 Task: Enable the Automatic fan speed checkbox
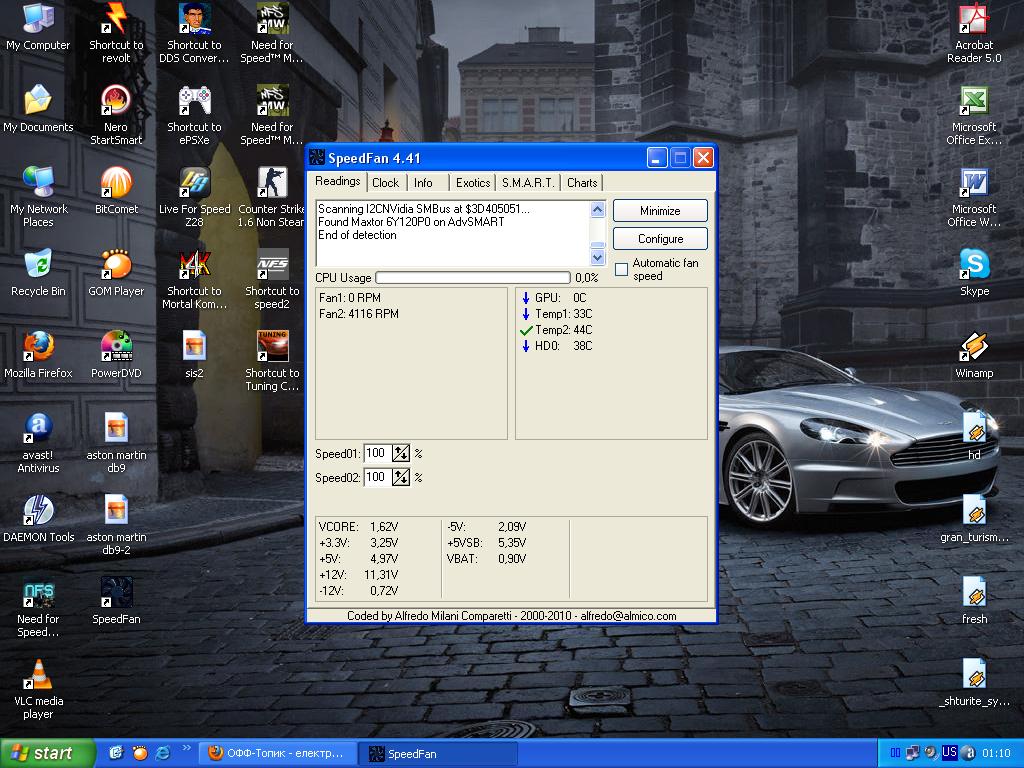tap(621, 269)
